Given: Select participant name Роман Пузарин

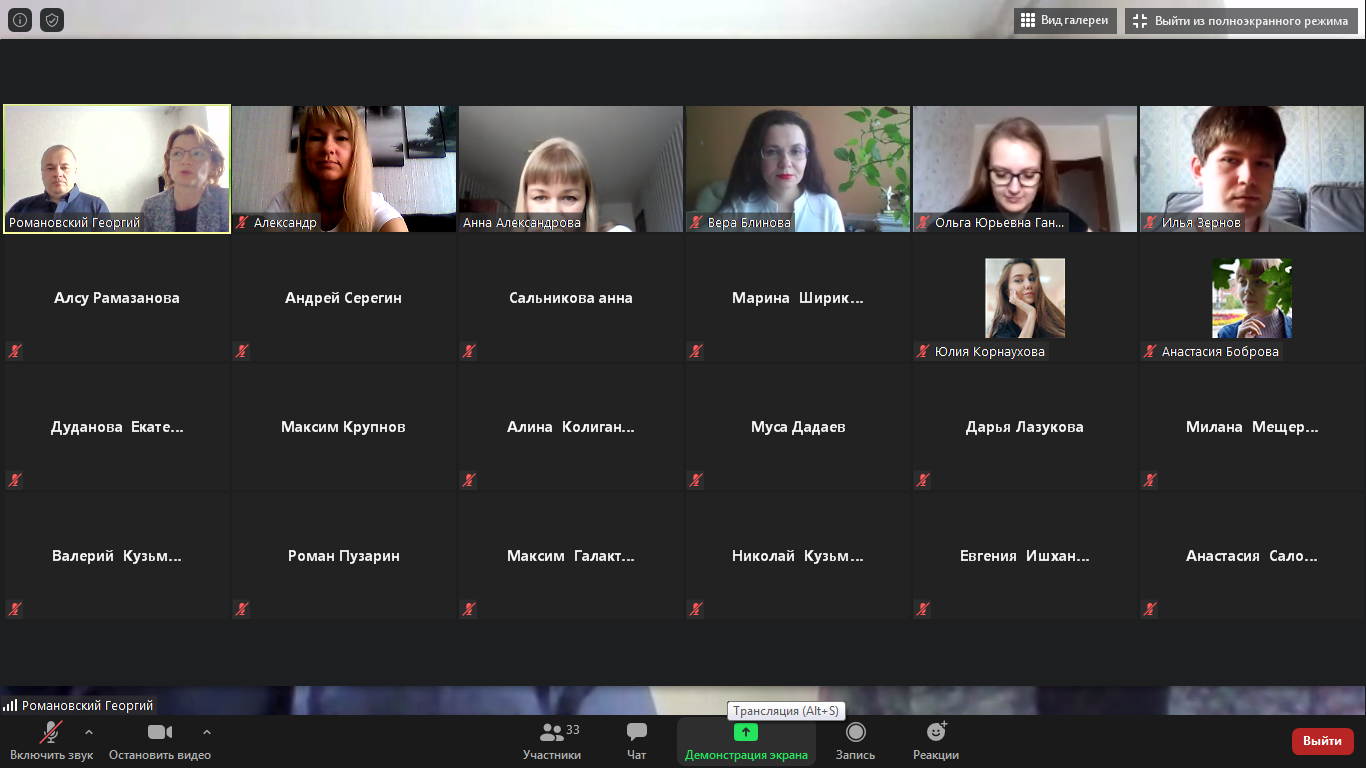Looking at the screenshot, I should click(343, 556).
